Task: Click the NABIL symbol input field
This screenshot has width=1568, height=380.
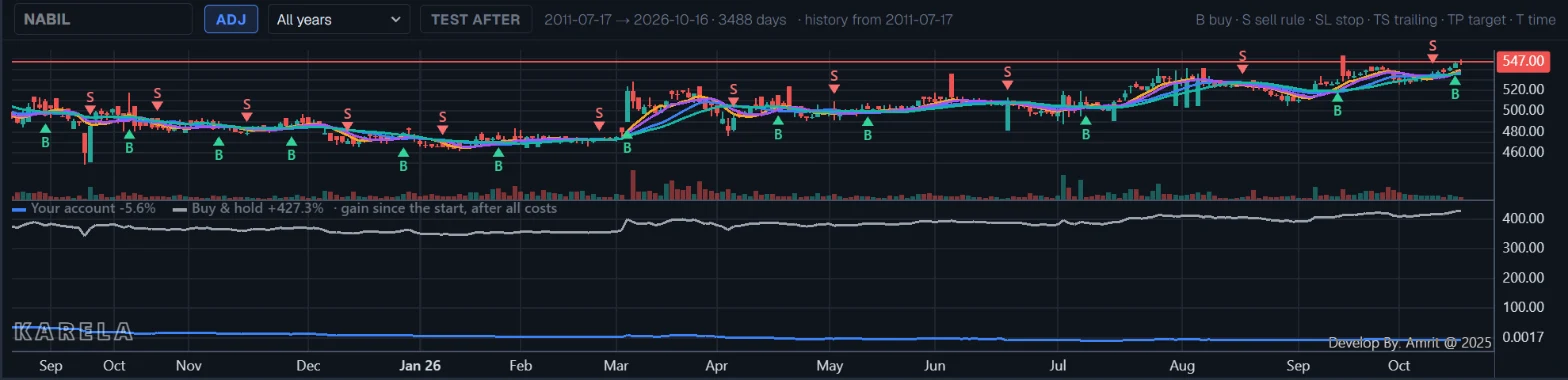Action: pyautogui.click(x=102, y=19)
